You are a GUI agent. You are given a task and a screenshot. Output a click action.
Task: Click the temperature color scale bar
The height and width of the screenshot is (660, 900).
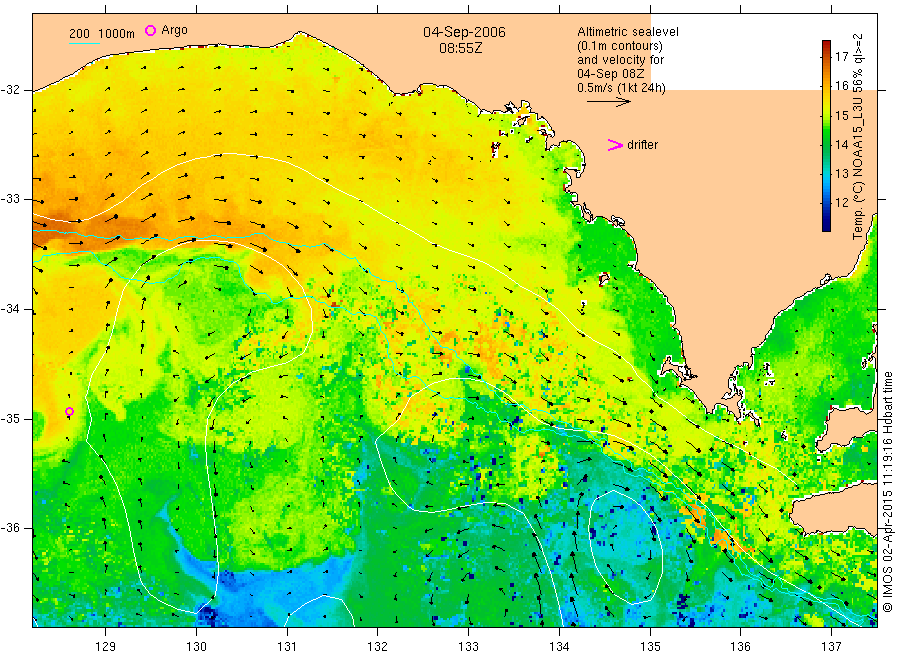[x=827, y=136]
